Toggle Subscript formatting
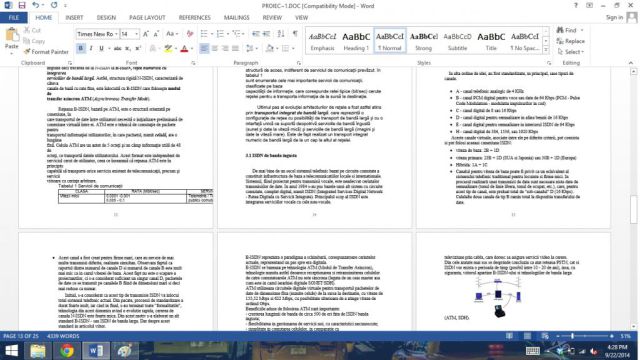This screenshot has width=640, height=360. pos(128,49)
